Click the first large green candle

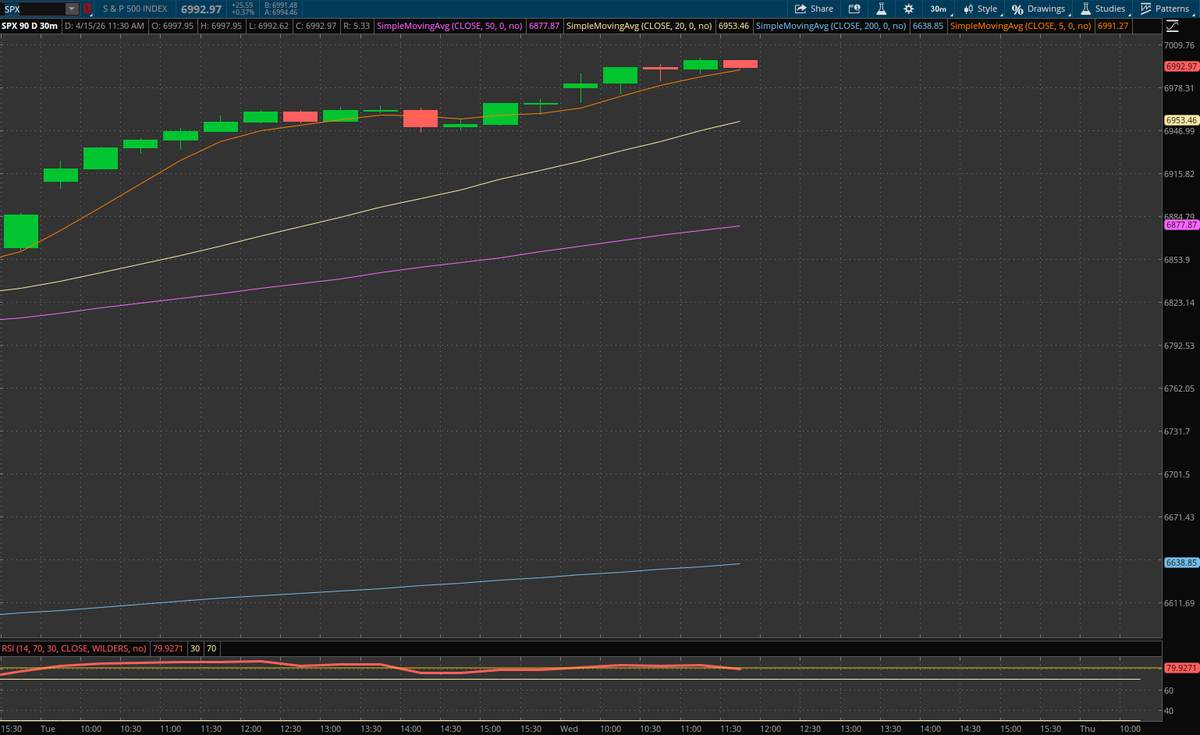tap(20, 231)
